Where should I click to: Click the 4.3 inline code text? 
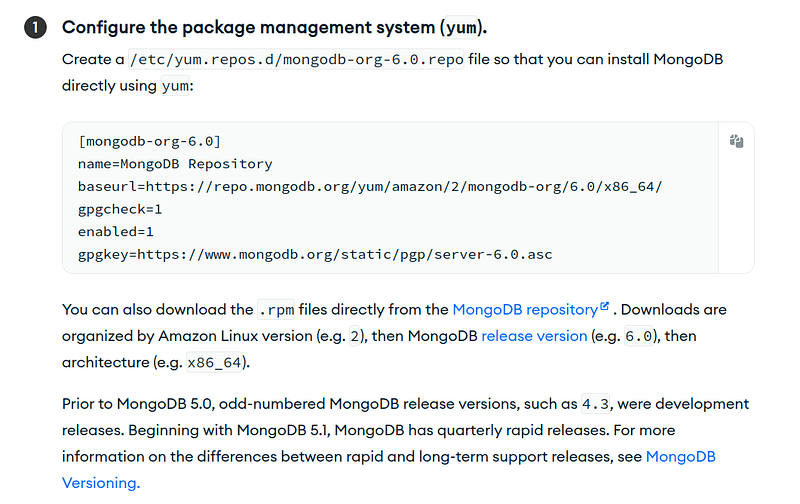[595, 405]
